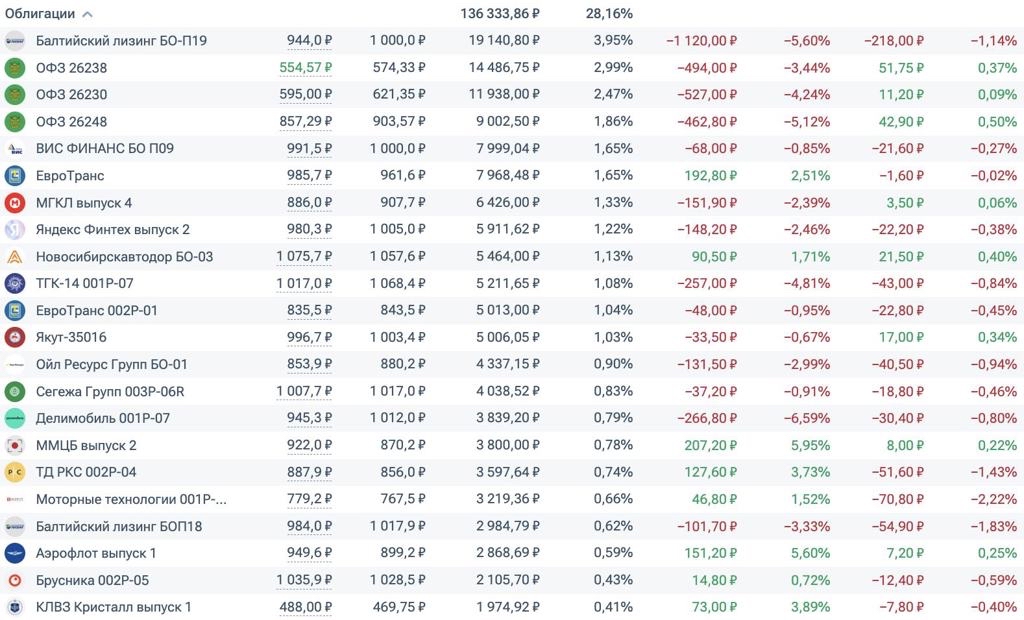This screenshot has height=620, width=1024.
Task: Click the Делимобиль 001Р-07 teal icon
Action: [15, 418]
